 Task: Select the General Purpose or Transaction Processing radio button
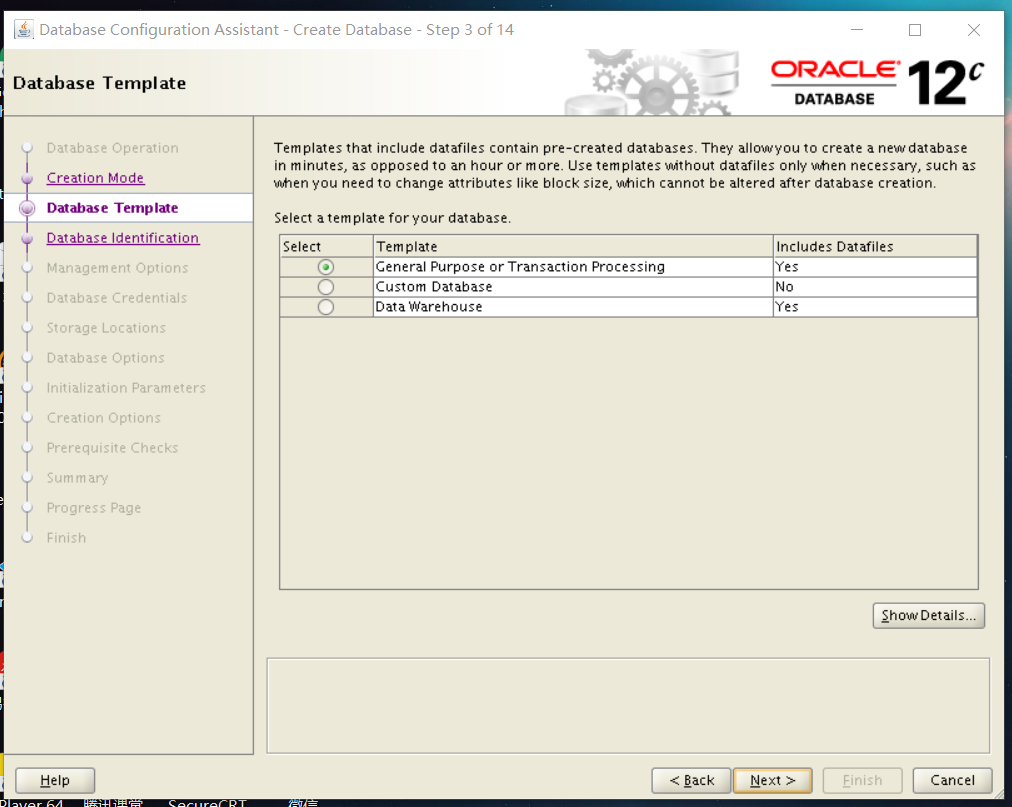click(325, 267)
